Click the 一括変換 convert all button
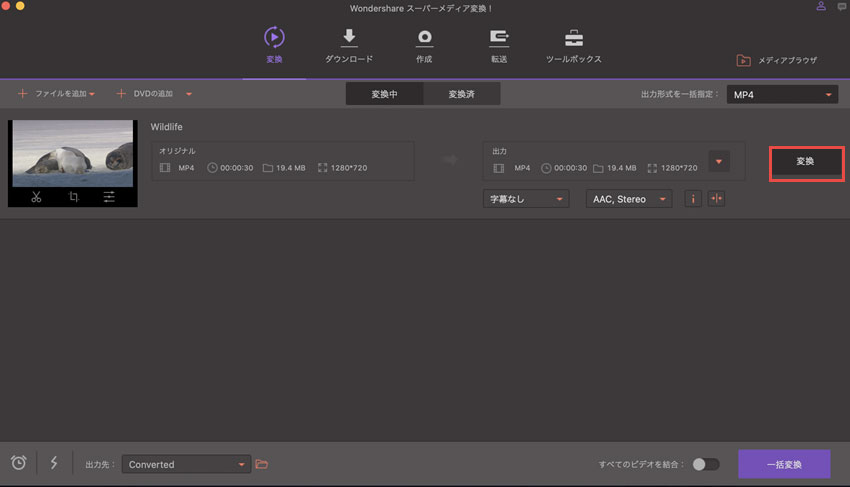This screenshot has height=487, width=850. (784, 464)
